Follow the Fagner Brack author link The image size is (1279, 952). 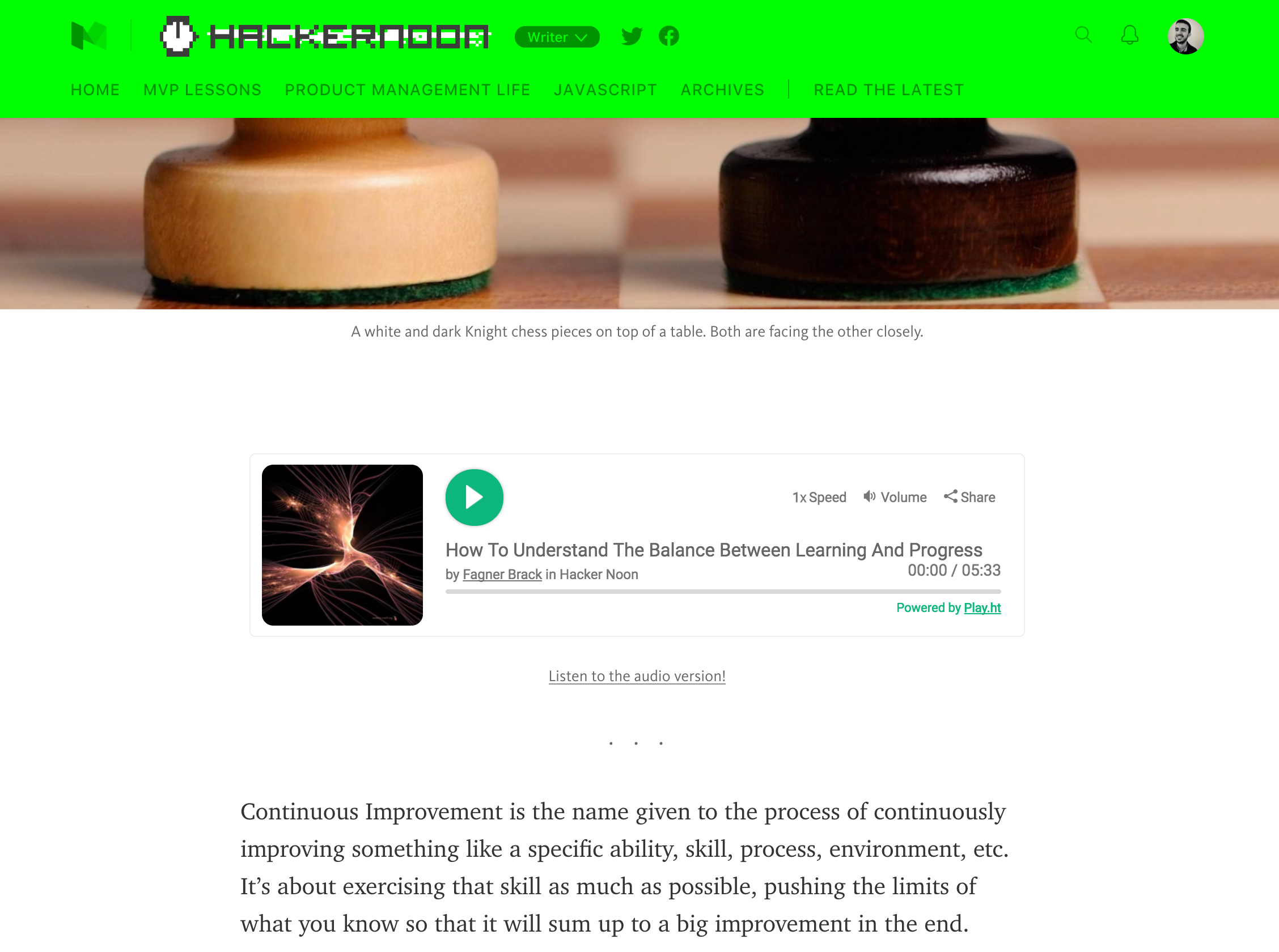point(502,575)
